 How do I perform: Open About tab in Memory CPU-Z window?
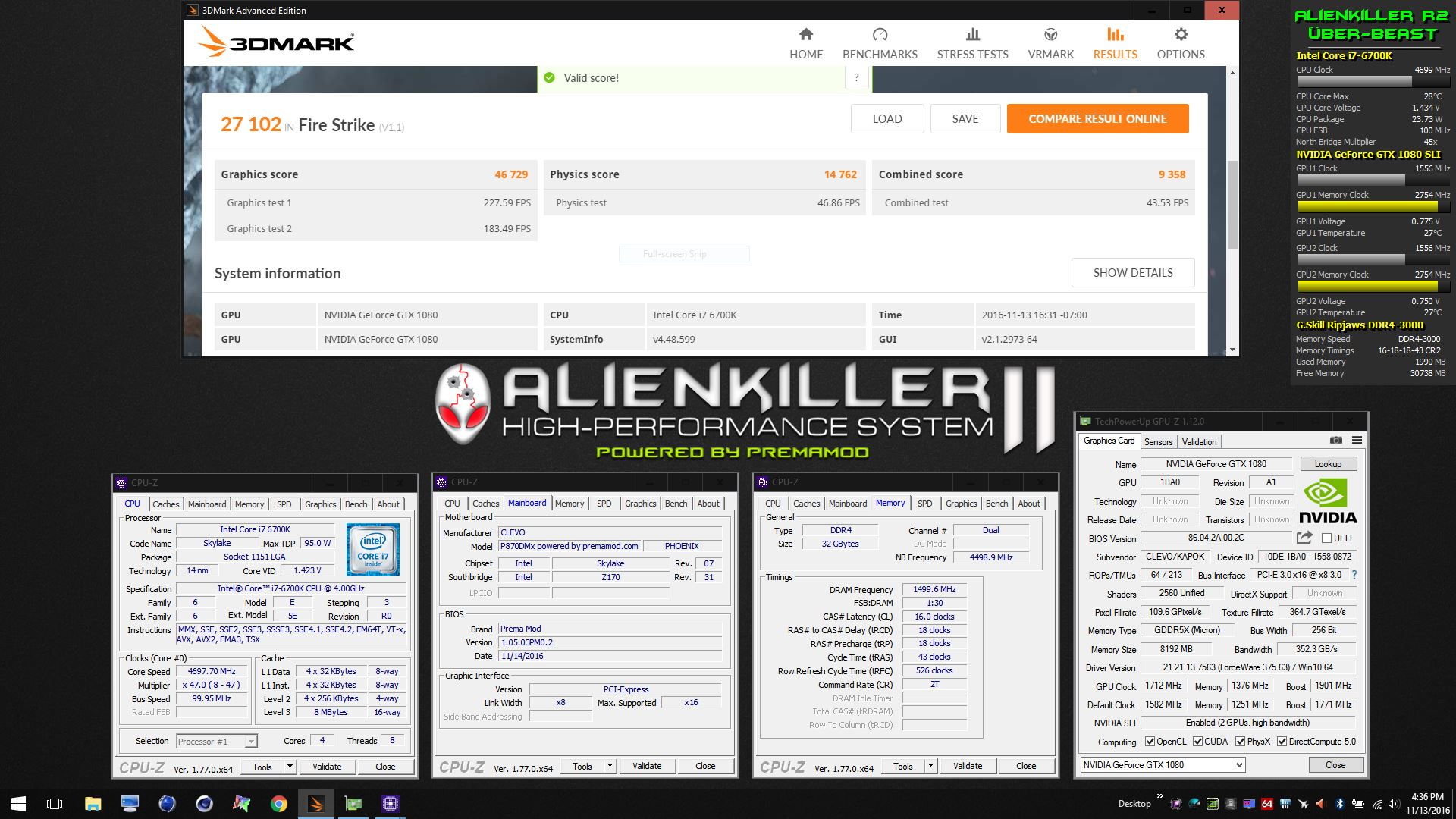pyautogui.click(x=1028, y=504)
